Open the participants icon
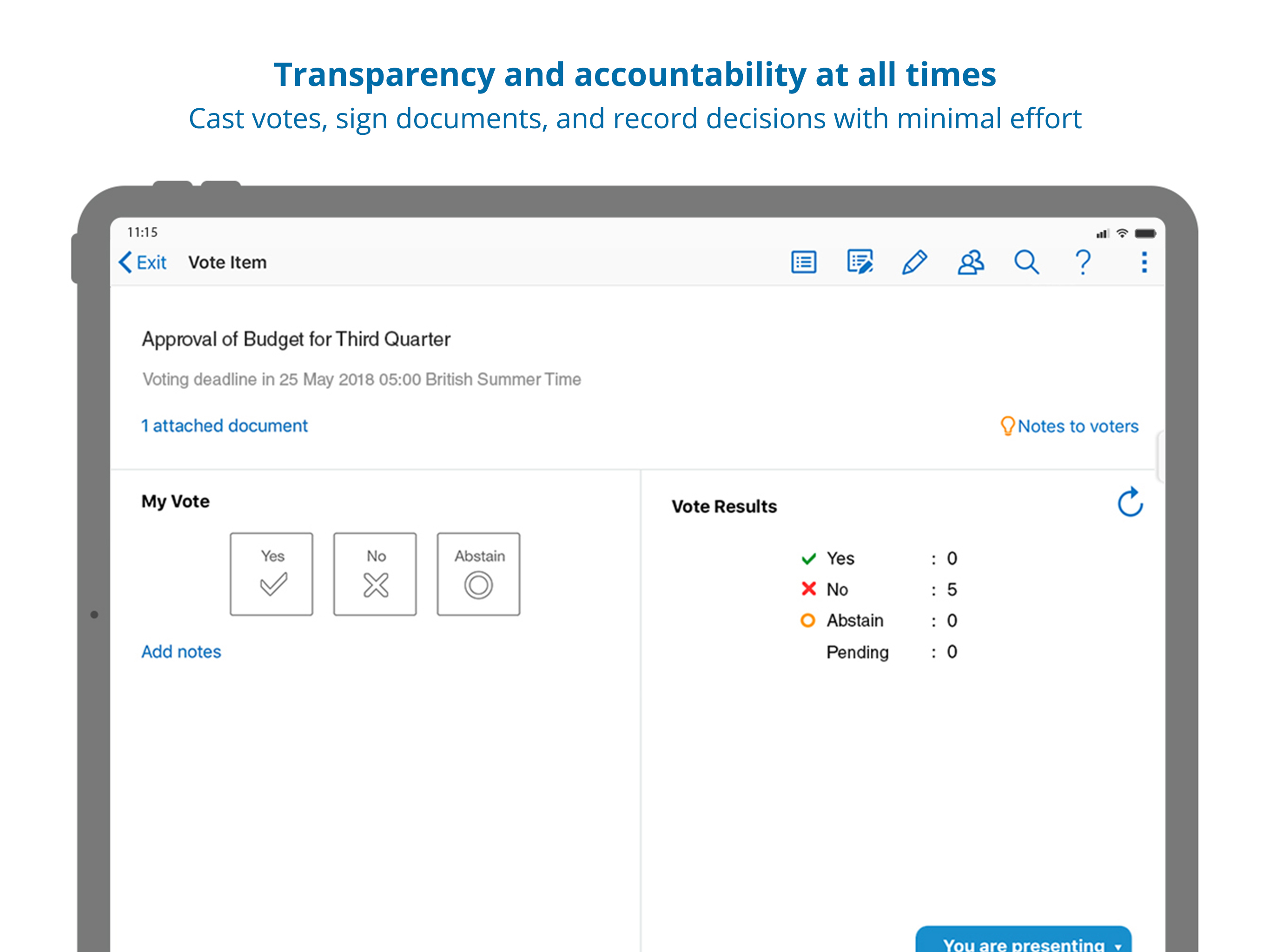 point(971,262)
